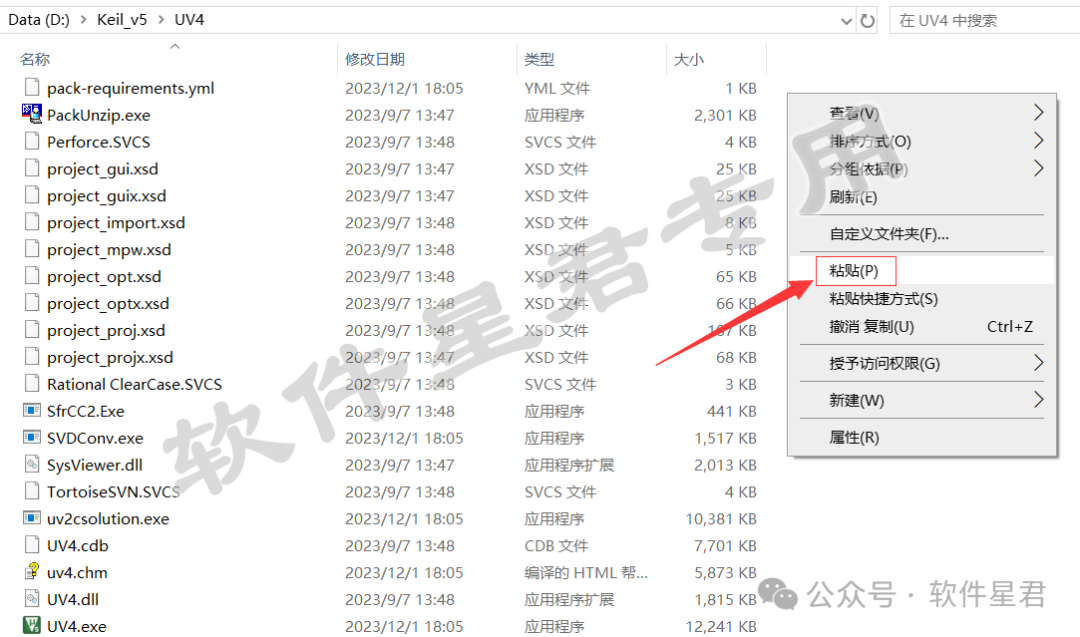1080x637 pixels.
Task: Click the UV4.cdb file icon
Action: click(x=32, y=545)
